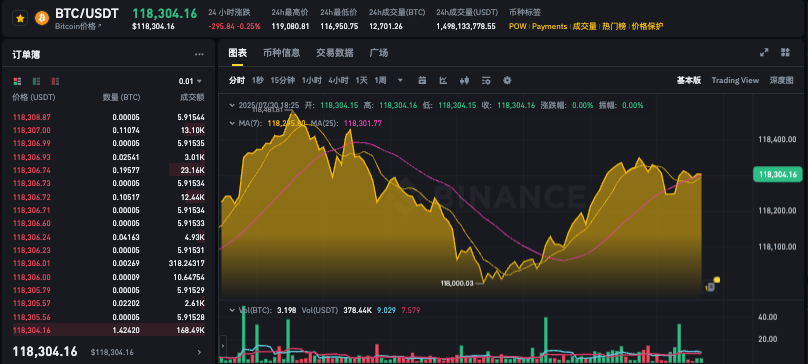The image size is (808, 364).
Task: Click the first chart toolbar icon after intervals
Action: click(x=423, y=80)
